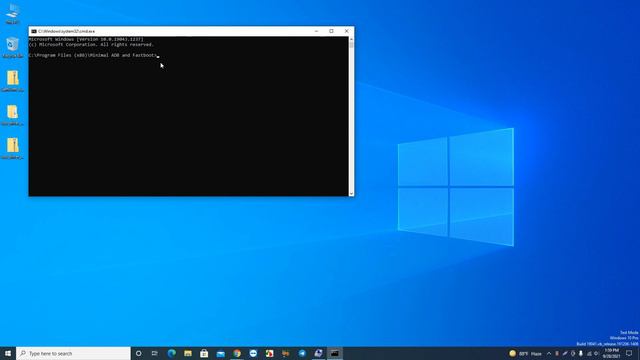Viewport: 640px width, 360px height.
Task: Open the This PC desktop icon
Action: point(12,13)
